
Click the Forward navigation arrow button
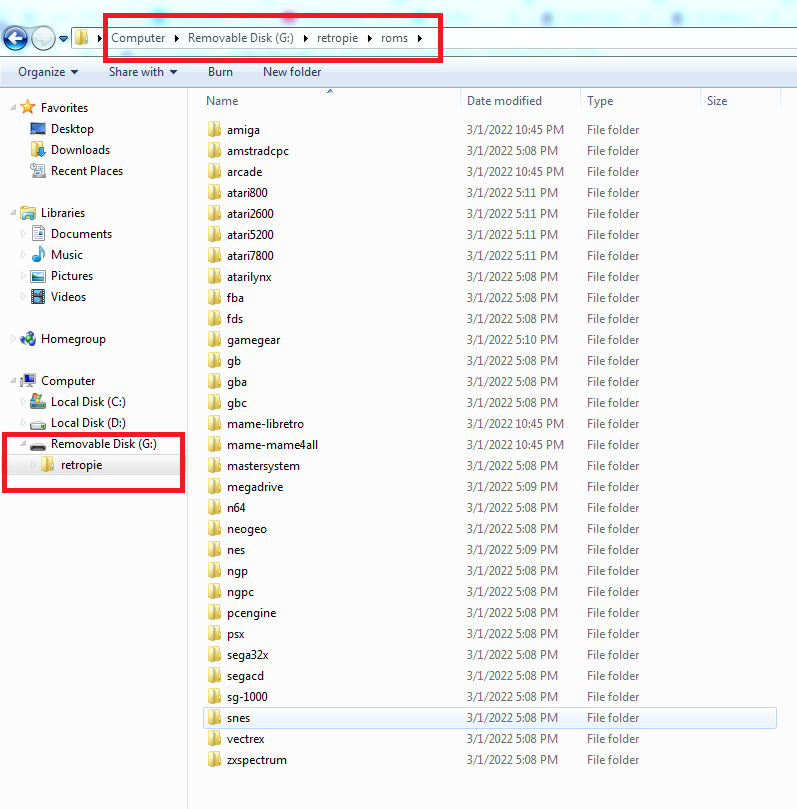[43, 38]
